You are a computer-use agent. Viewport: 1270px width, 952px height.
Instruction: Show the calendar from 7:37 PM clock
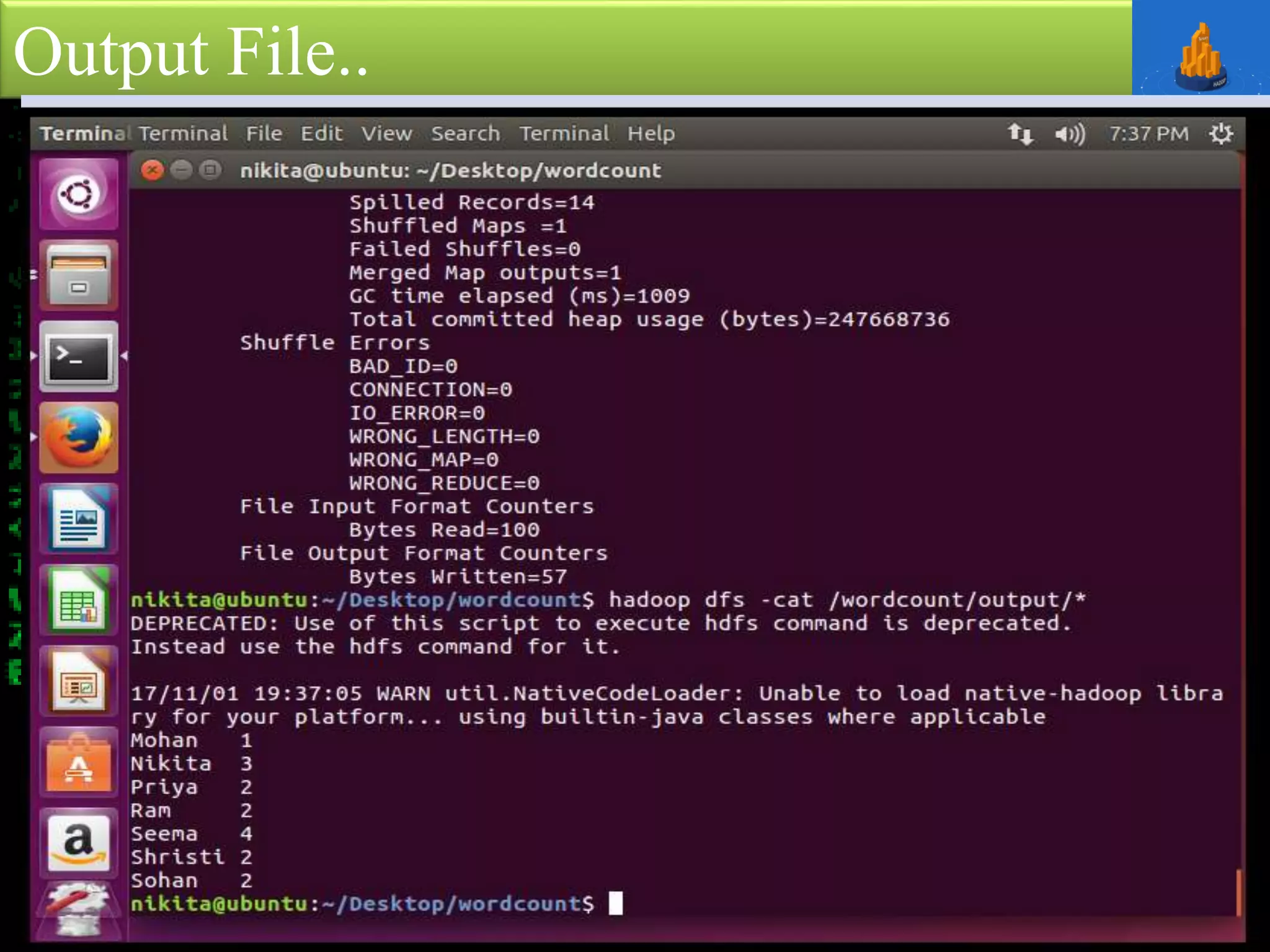tap(1148, 134)
